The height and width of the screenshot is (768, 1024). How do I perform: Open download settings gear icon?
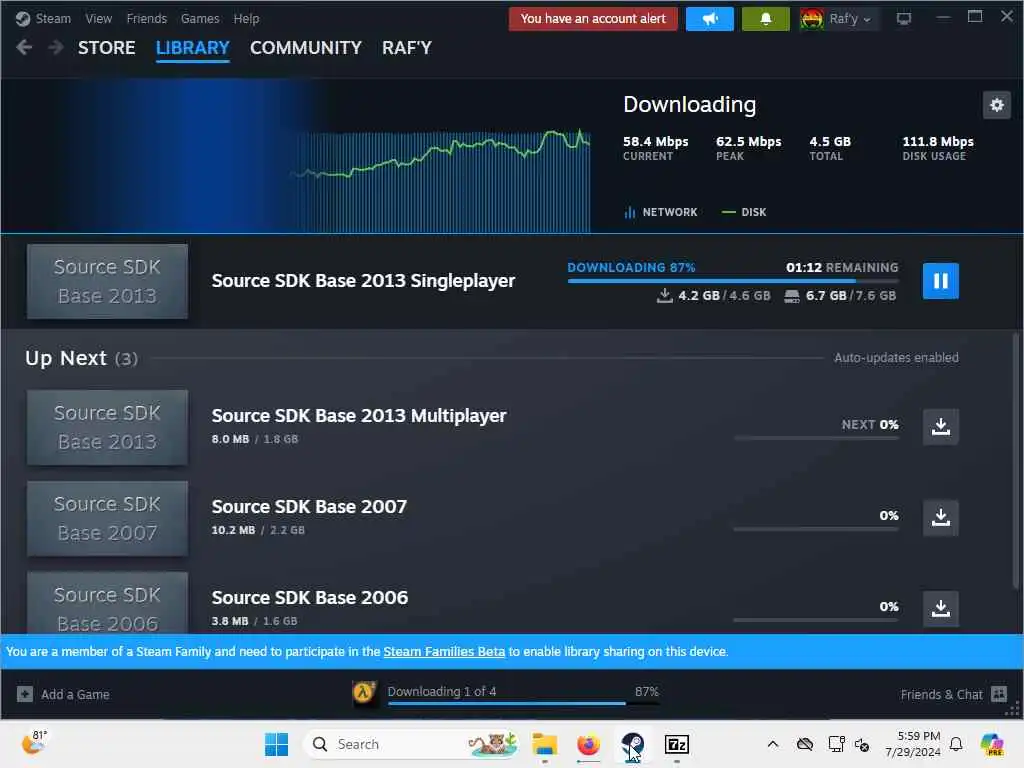point(997,104)
